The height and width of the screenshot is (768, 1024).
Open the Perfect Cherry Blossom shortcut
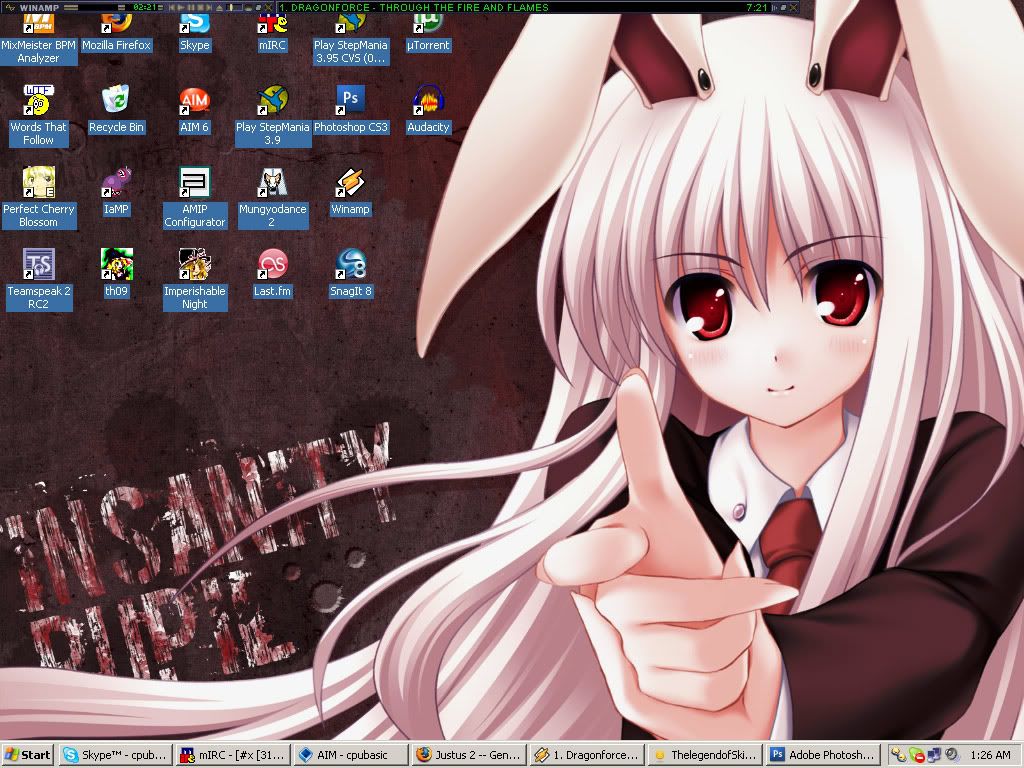pos(38,182)
